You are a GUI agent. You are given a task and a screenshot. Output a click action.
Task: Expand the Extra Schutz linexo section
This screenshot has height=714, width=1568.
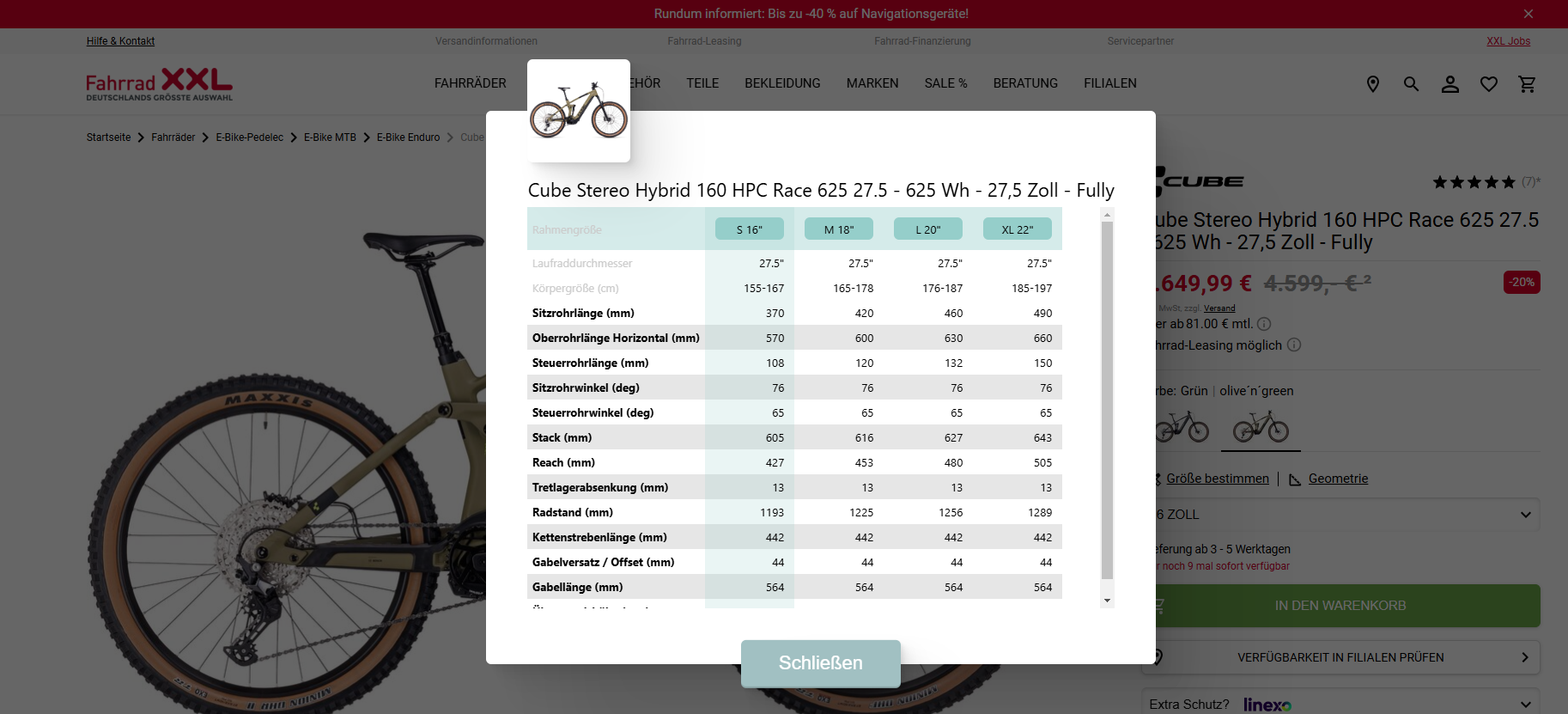pyautogui.click(x=1525, y=704)
